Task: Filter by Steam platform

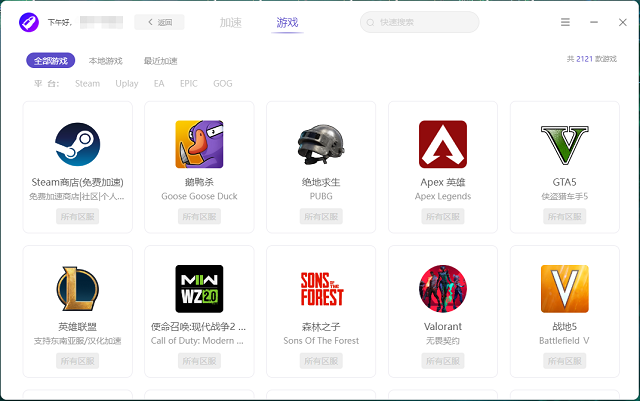Action: pyautogui.click(x=87, y=83)
